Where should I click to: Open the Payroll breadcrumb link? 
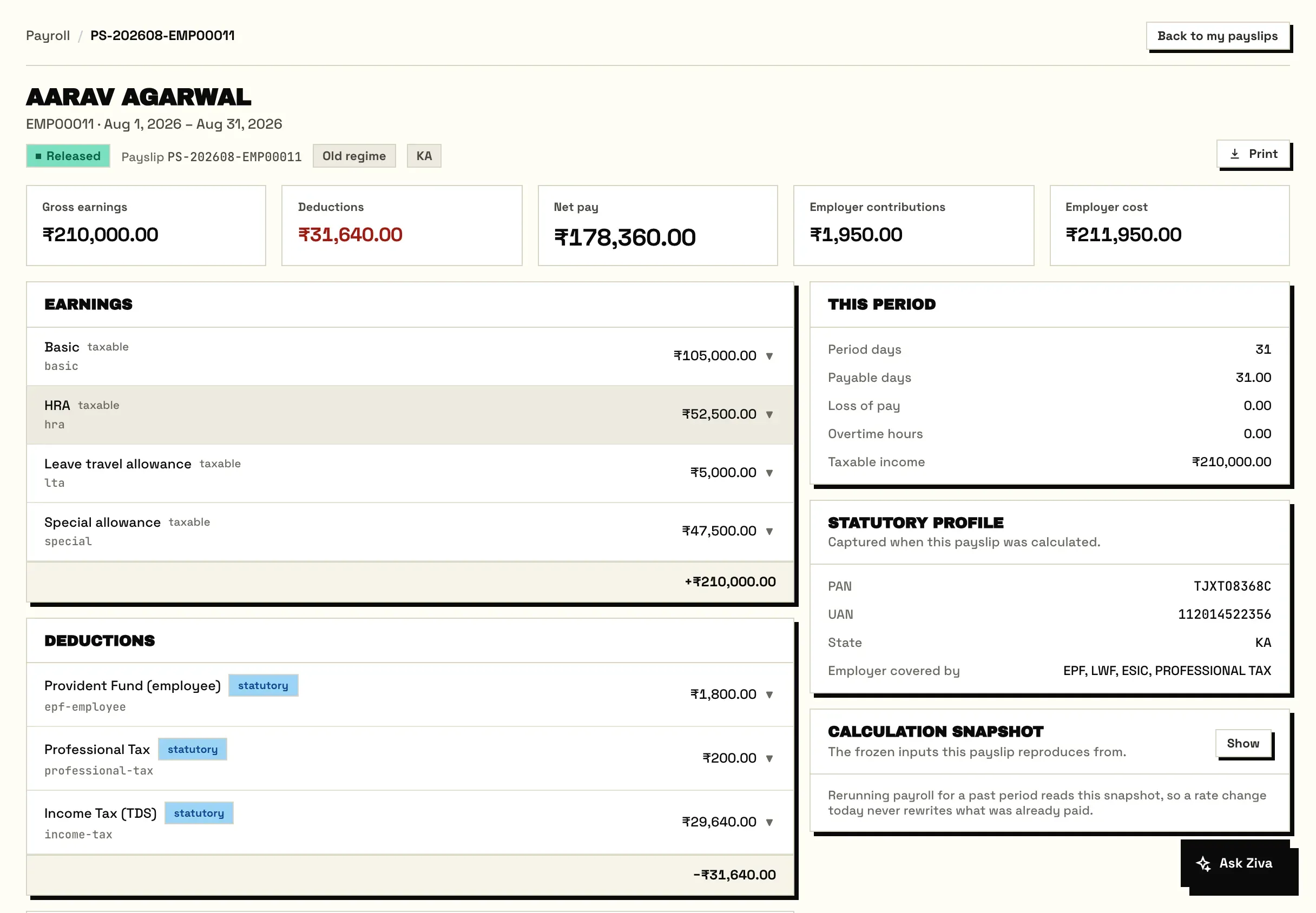(48, 36)
